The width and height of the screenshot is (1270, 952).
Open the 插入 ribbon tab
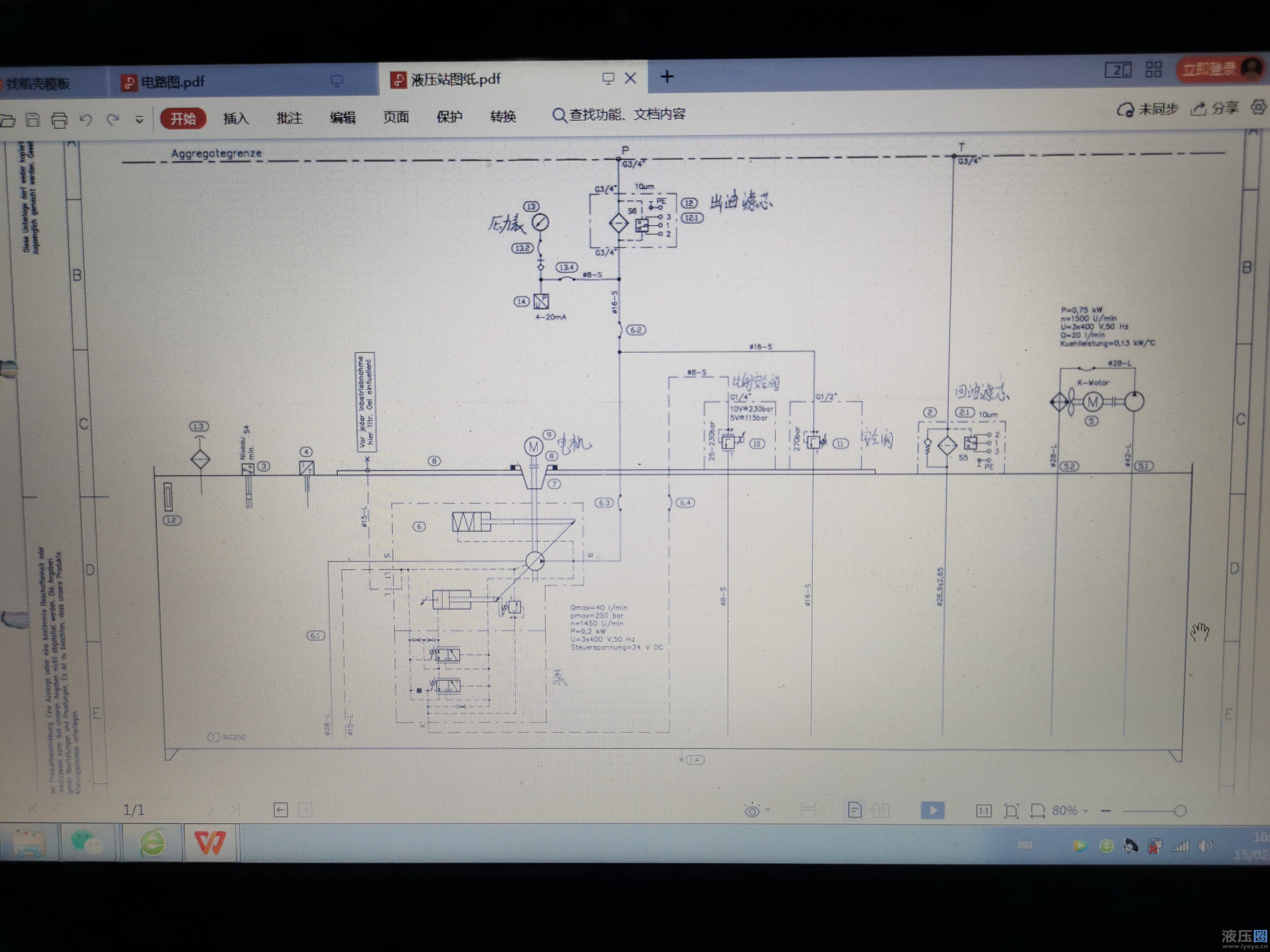coord(236,118)
